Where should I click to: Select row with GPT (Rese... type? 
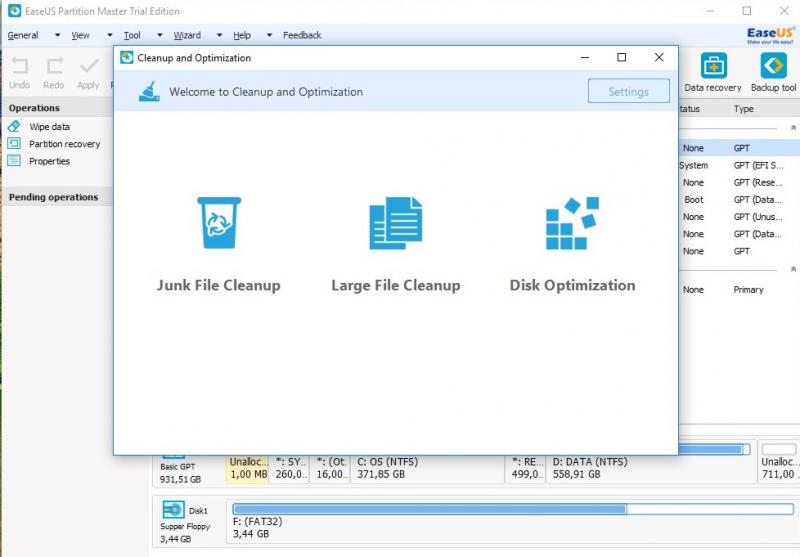[x=739, y=183]
